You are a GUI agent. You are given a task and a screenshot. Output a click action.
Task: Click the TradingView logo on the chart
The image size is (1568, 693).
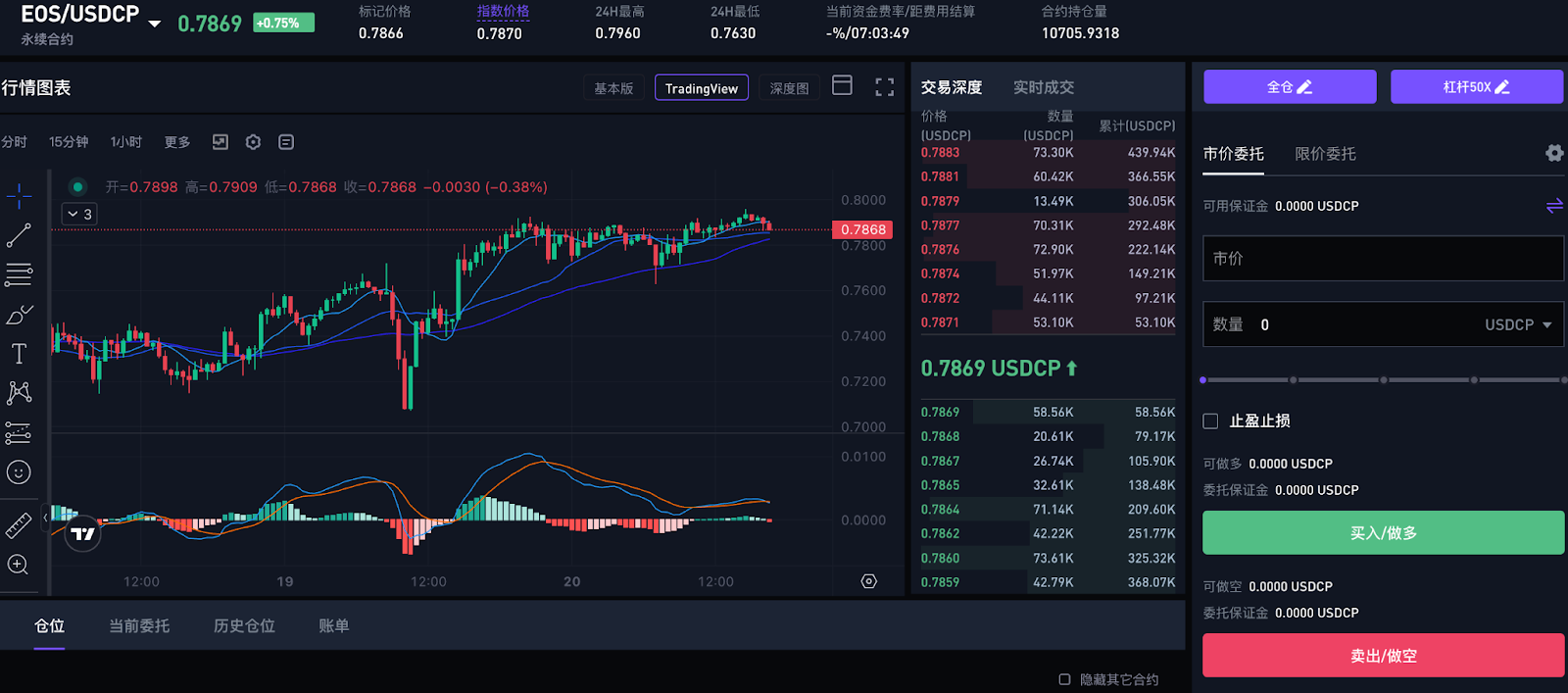coord(83,534)
